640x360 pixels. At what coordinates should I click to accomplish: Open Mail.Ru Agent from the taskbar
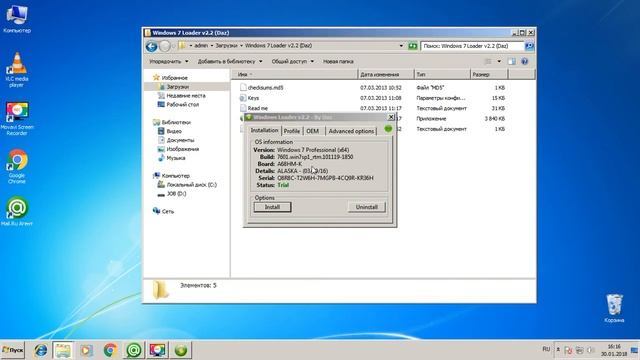134,350
